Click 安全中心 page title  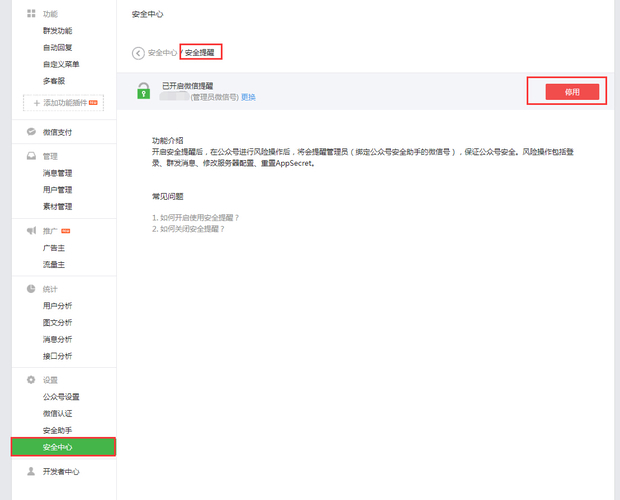147,14
